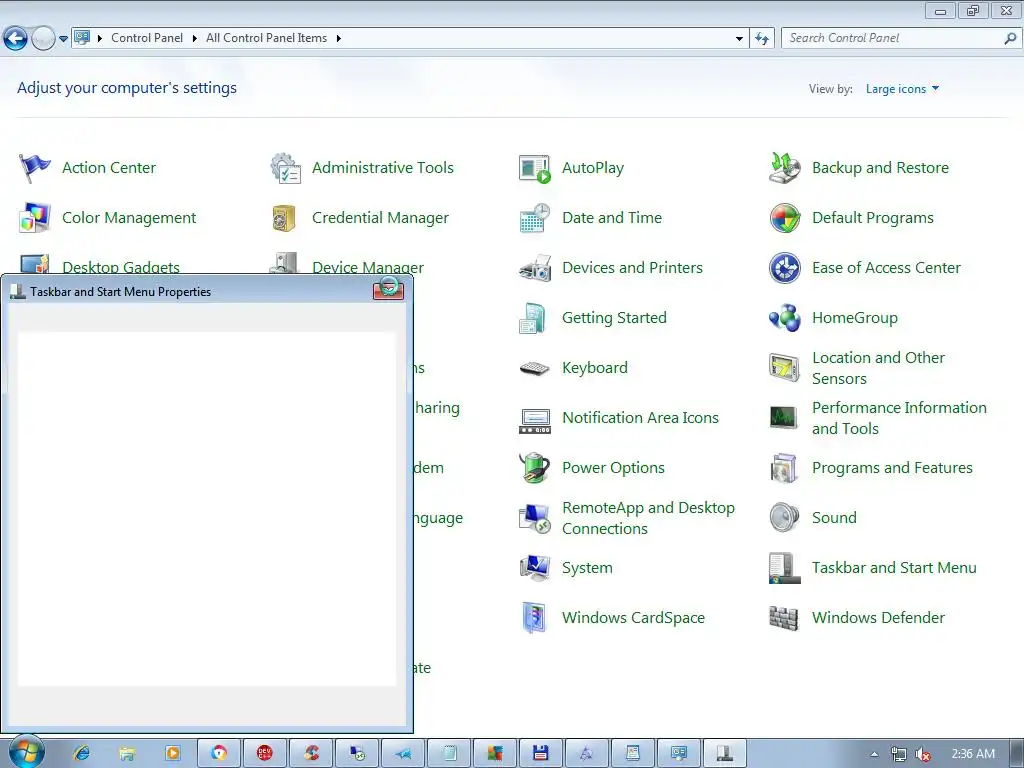Open the Credential Manager safe icon
The height and width of the screenshot is (768, 1024).
[284, 218]
